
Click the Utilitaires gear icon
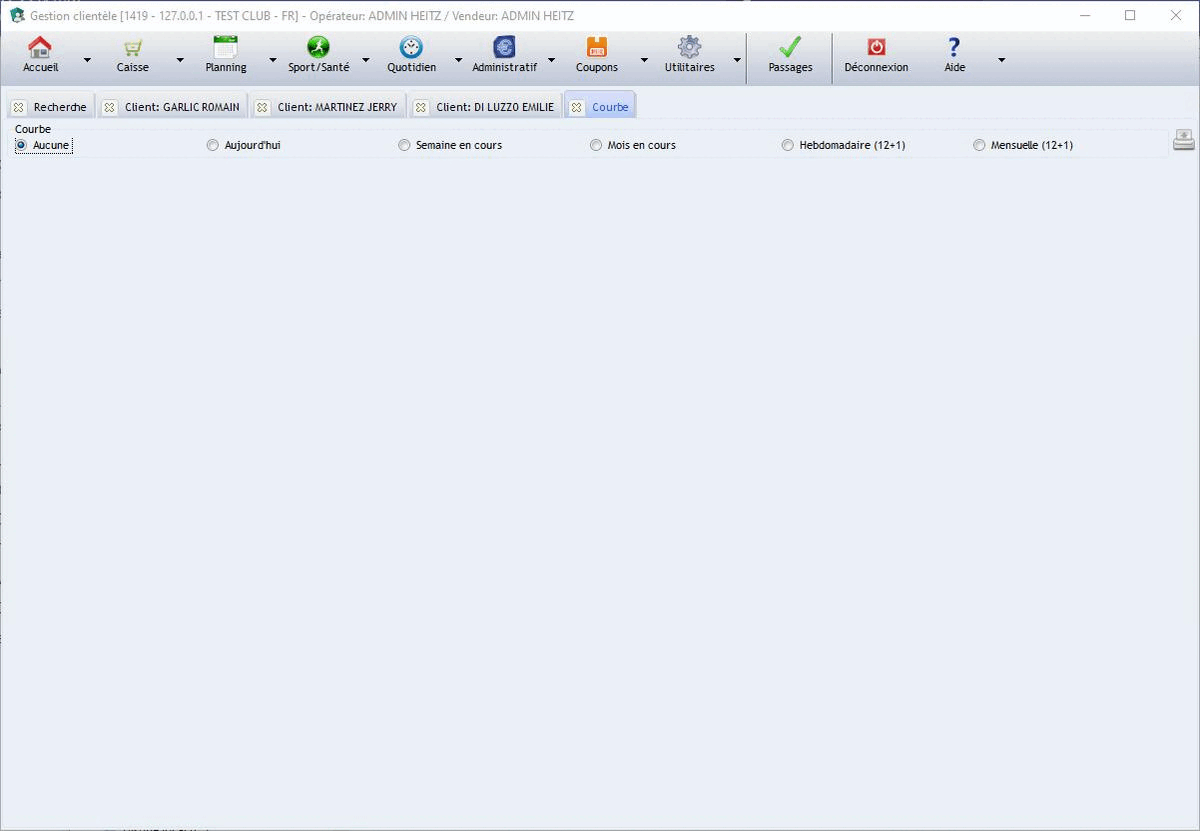pyautogui.click(x=689, y=48)
